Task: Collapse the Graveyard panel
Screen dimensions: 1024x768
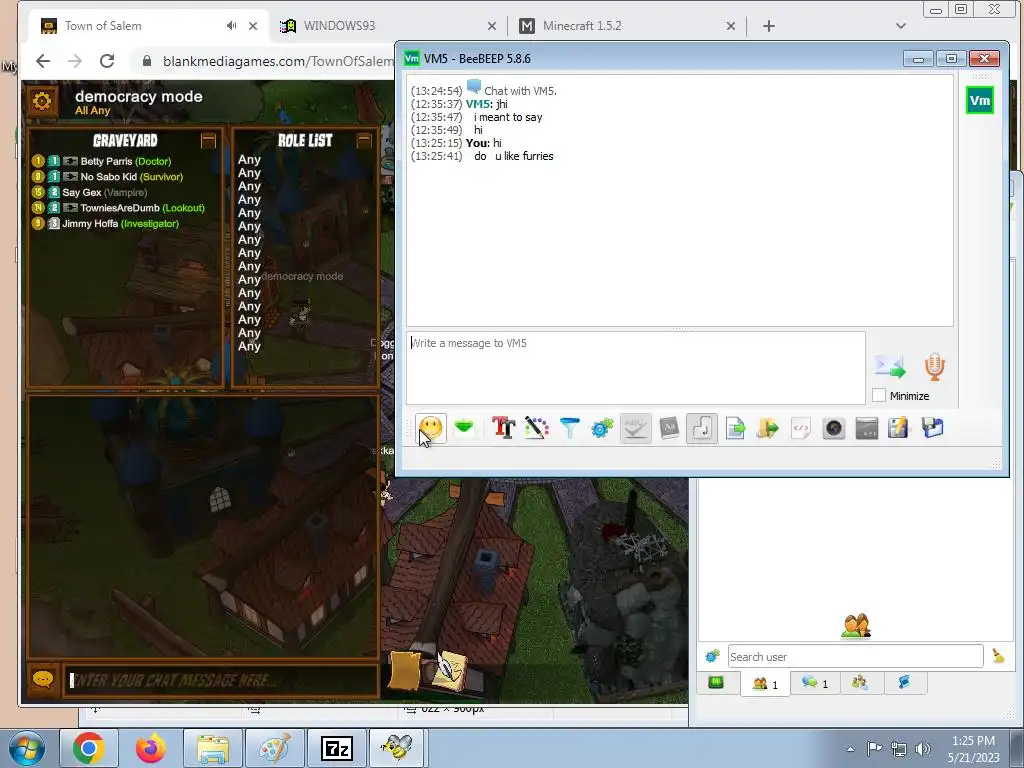Action: [x=208, y=140]
